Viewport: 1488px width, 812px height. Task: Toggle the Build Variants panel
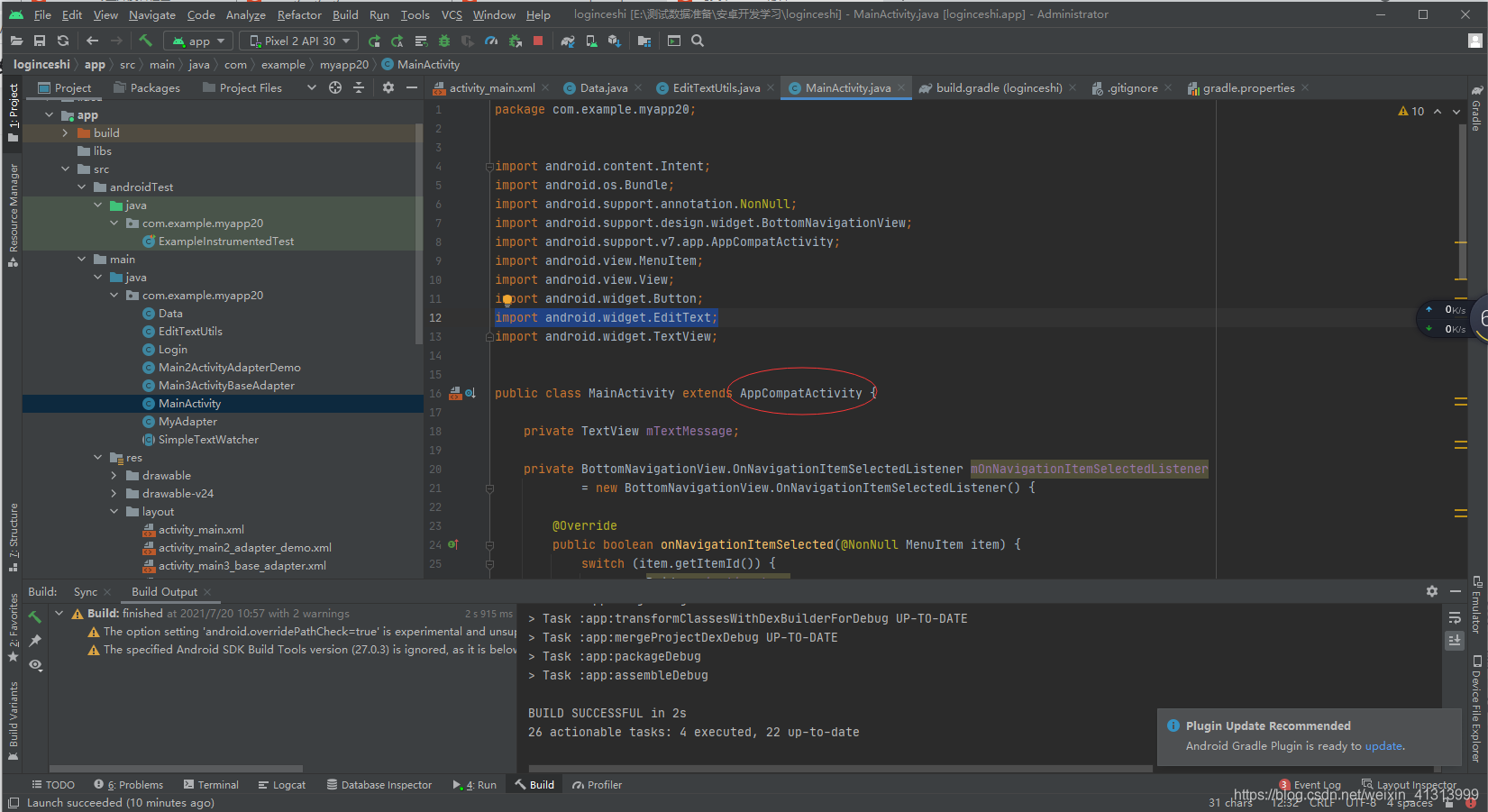[x=13, y=712]
